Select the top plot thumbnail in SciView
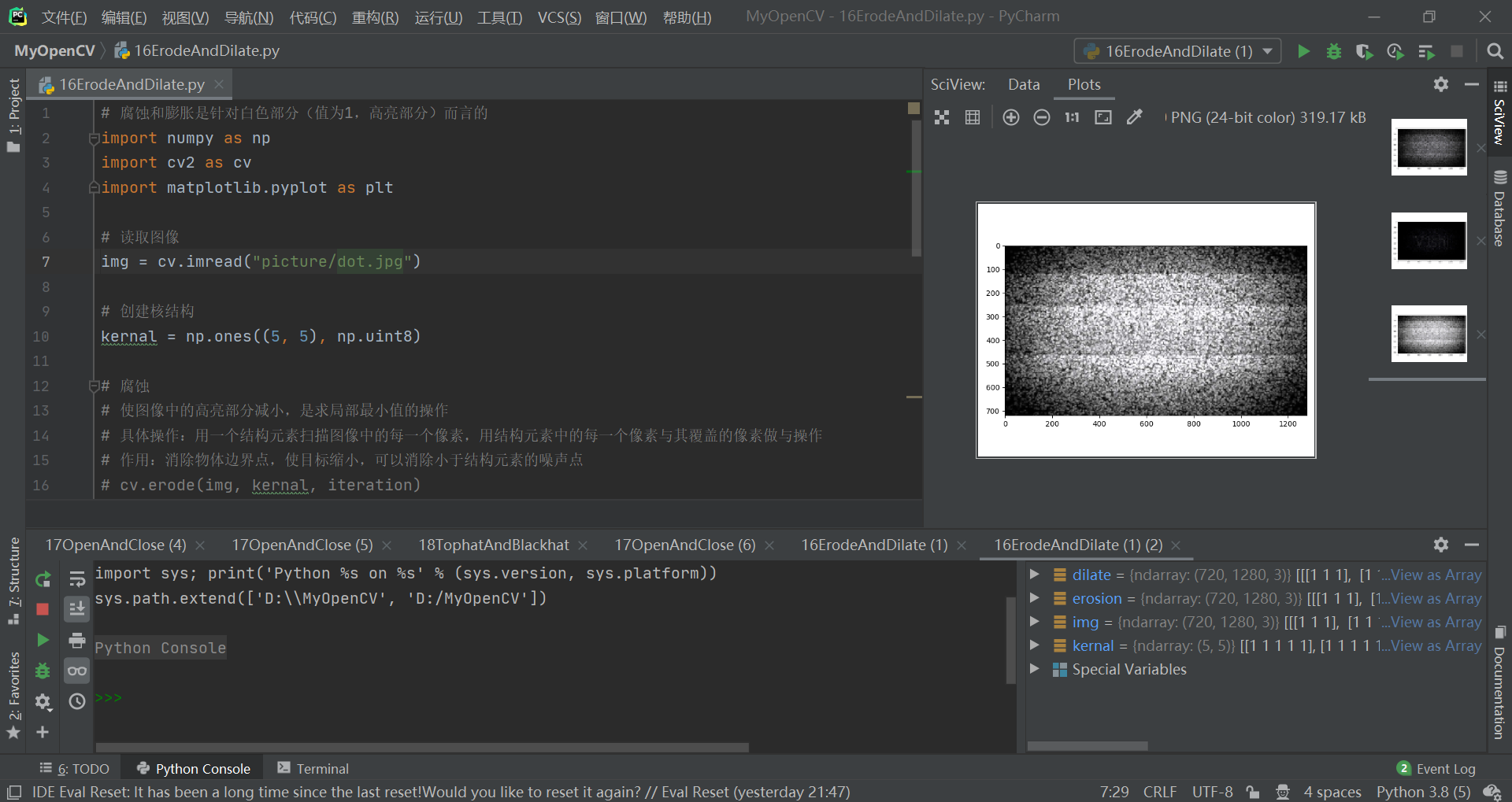Viewport: 1512px width, 802px height. pos(1429,147)
